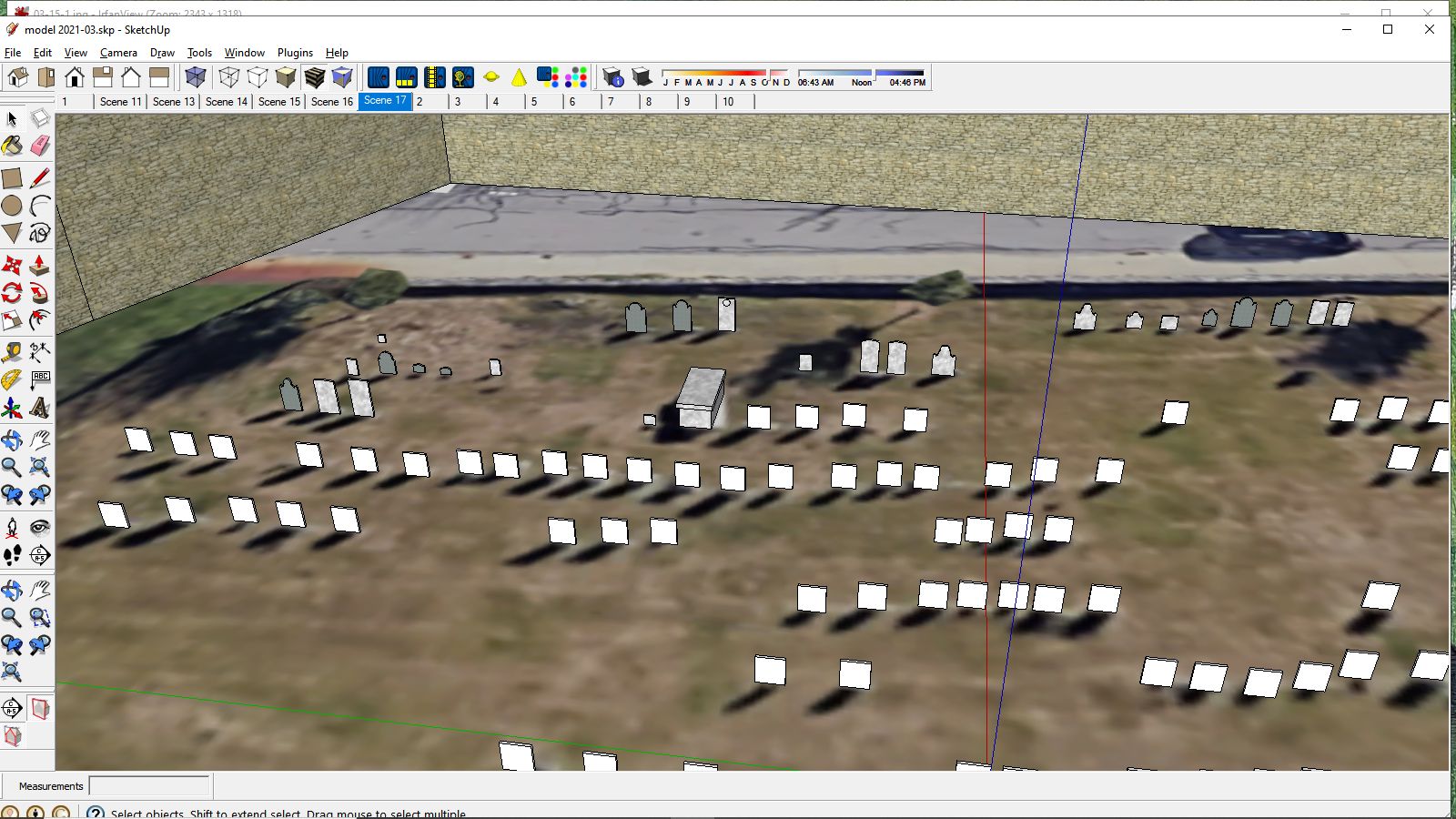
Task: Activate the Push/Pull tool
Action: pyautogui.click(x=42, y=265)
